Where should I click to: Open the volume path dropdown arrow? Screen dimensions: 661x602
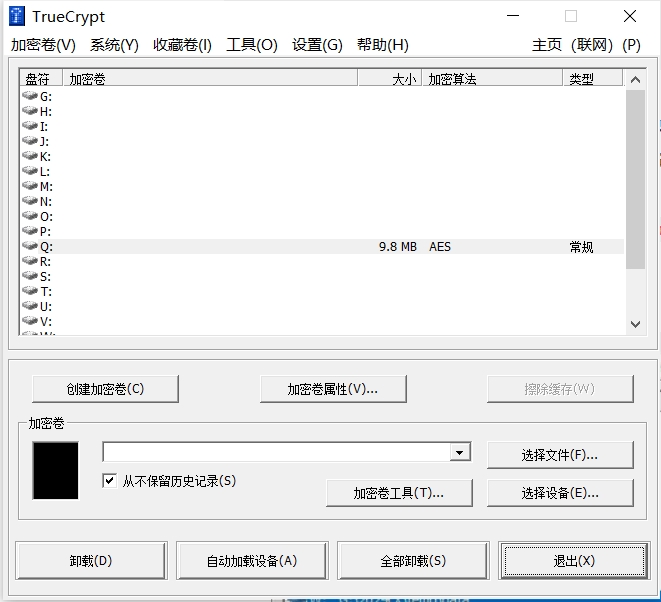460,453
